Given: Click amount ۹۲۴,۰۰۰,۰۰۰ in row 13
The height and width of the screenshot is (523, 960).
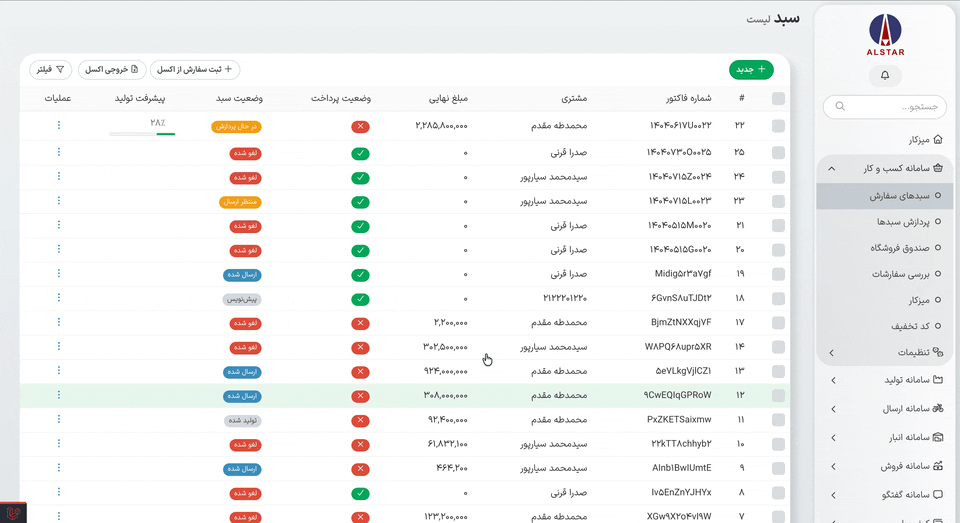Looking at the screenshot, I should (446, 371).
